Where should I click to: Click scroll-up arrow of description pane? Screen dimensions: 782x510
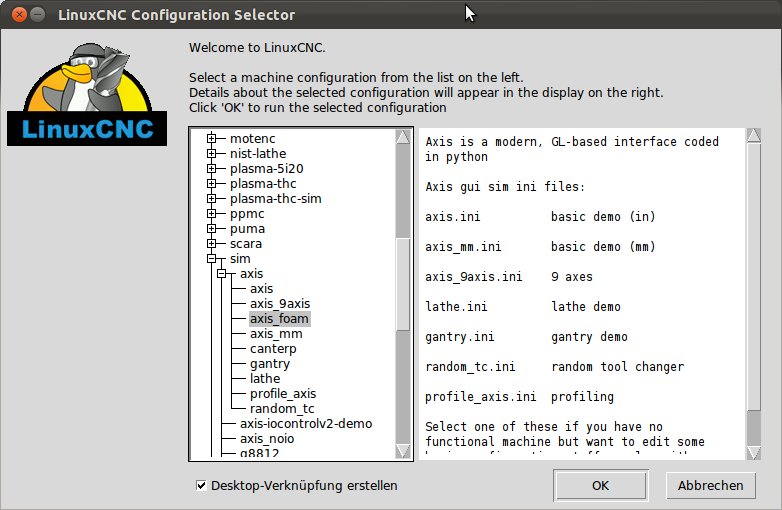click(x=754, y=136)
